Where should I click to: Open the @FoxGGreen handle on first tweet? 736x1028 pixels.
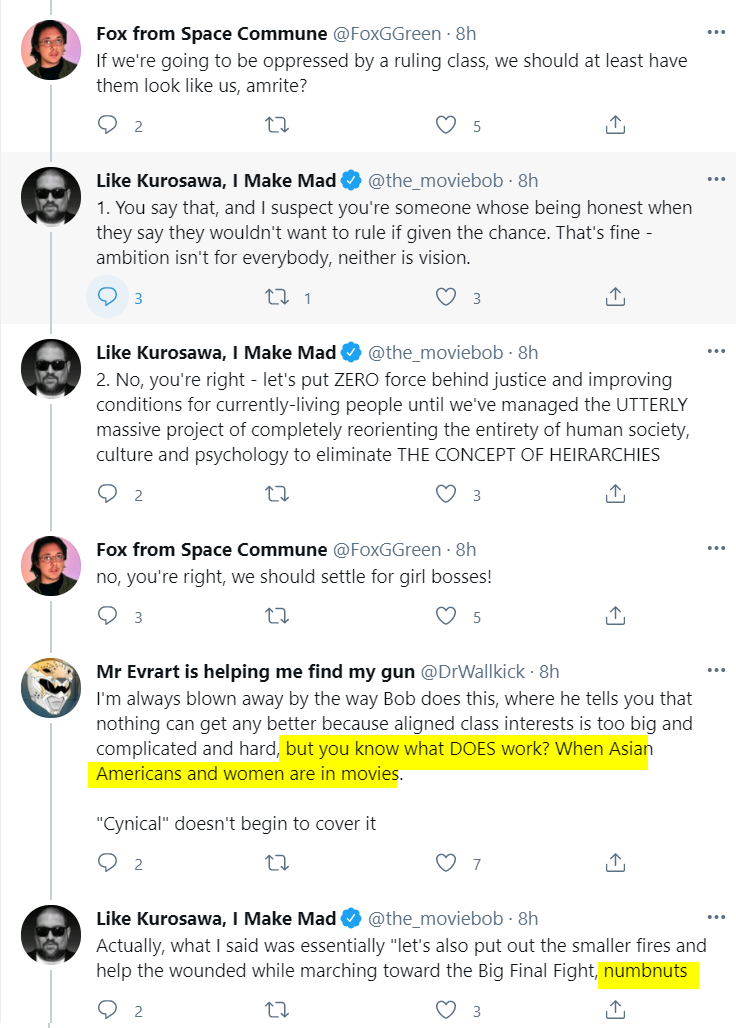click(x=386, y=33)
